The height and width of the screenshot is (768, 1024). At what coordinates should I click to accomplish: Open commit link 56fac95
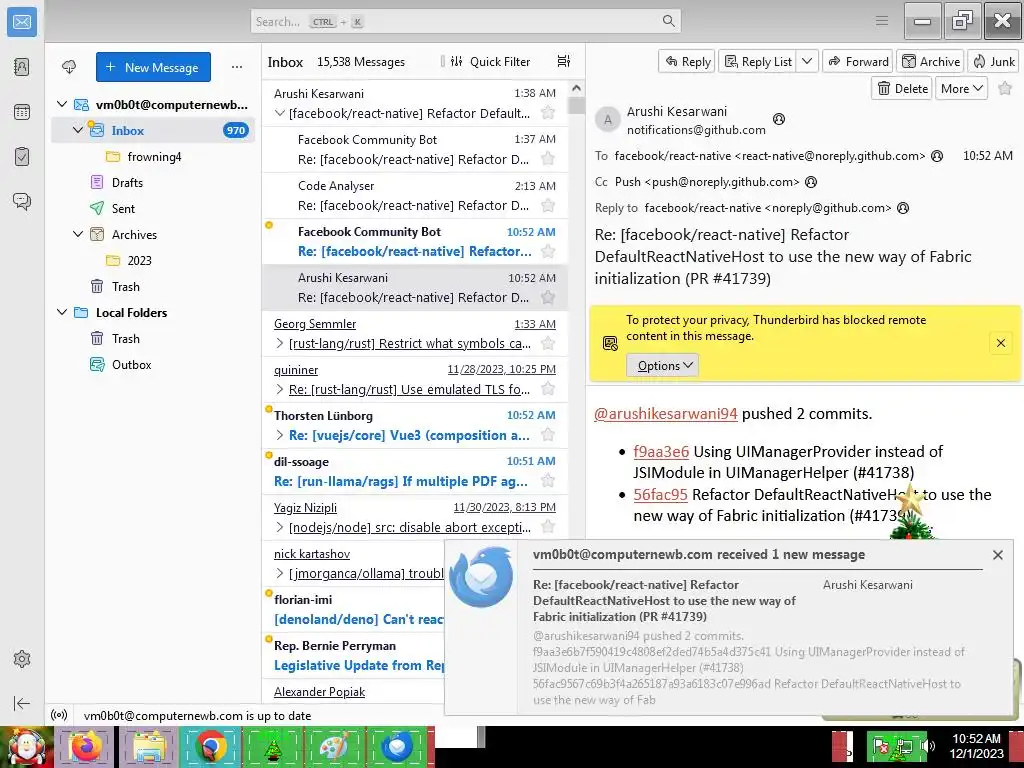660,494
